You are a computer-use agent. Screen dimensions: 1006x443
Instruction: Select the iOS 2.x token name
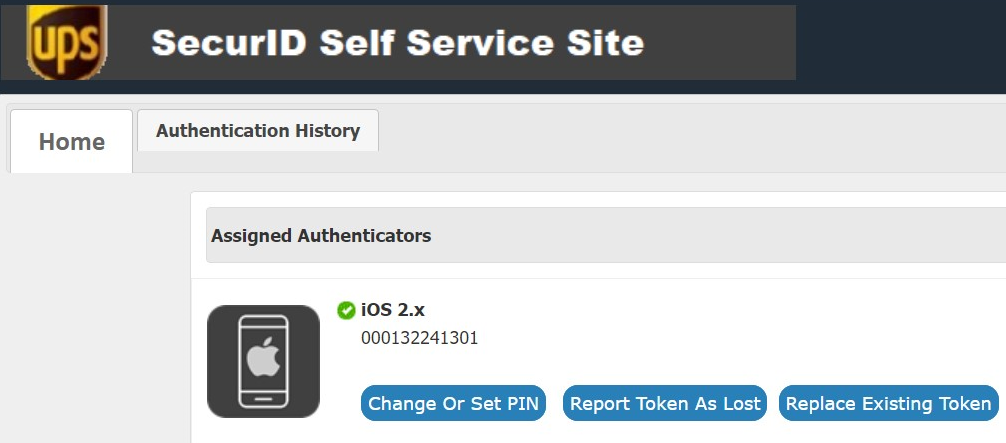(393, 310)
